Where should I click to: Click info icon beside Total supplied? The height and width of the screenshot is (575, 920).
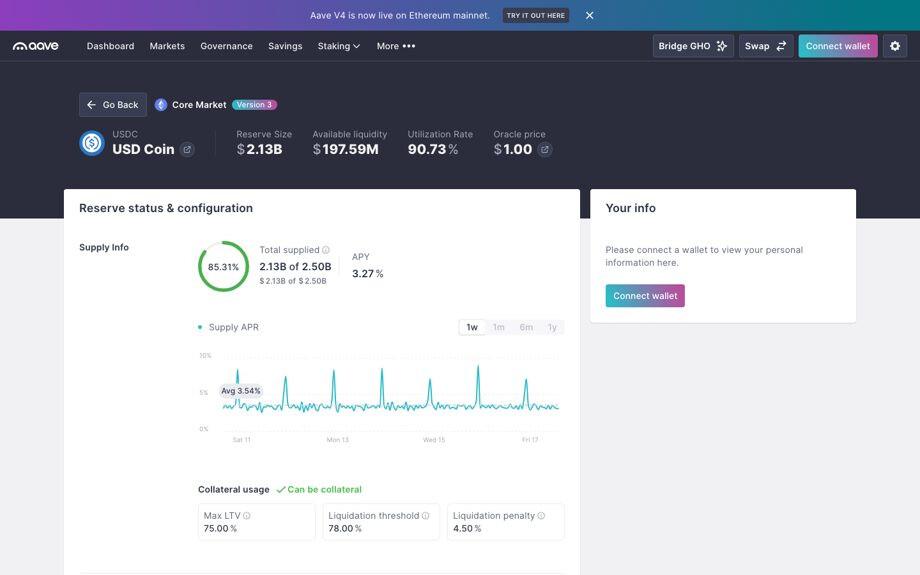coord(326,250)
